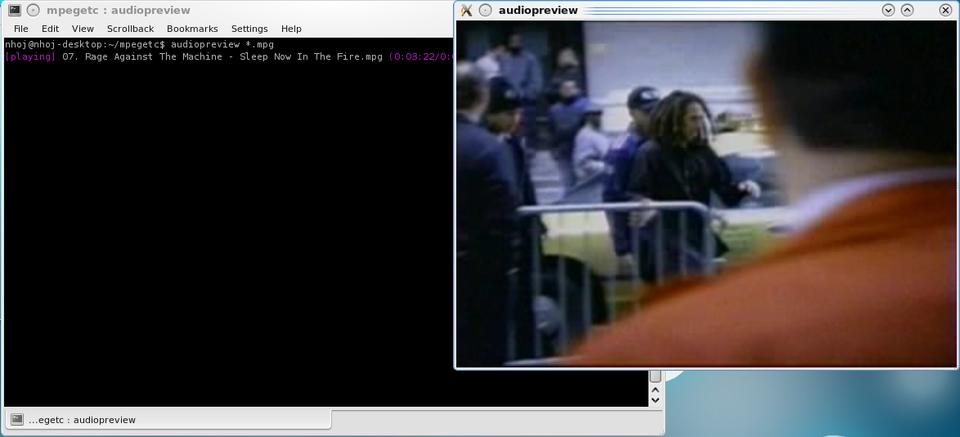Click the X icon in audiopreview title bar
The width and height of the screenshot is (960, 437).
[x=467, y=10]
